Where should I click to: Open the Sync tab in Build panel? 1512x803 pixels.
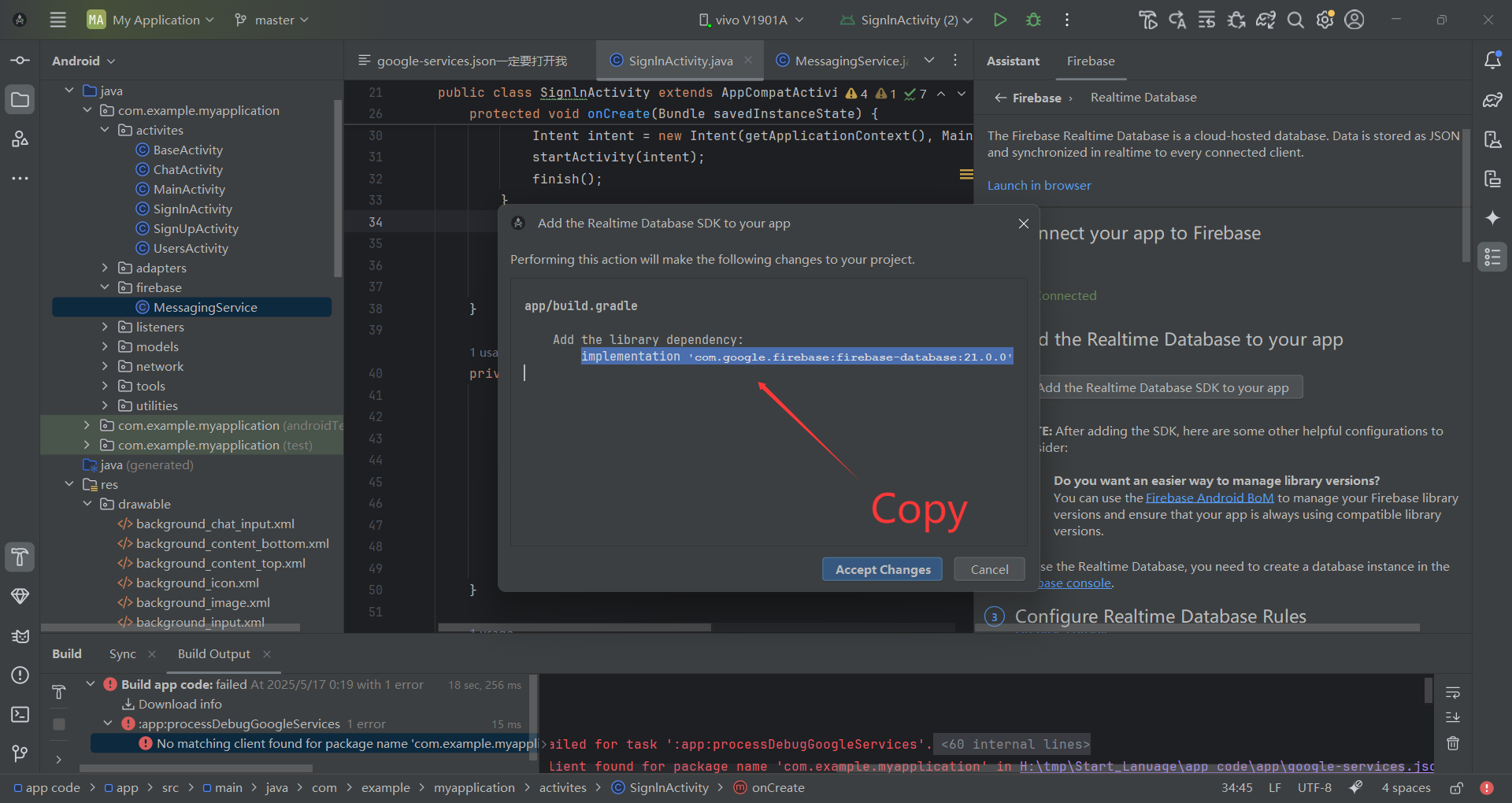(122, 653)
